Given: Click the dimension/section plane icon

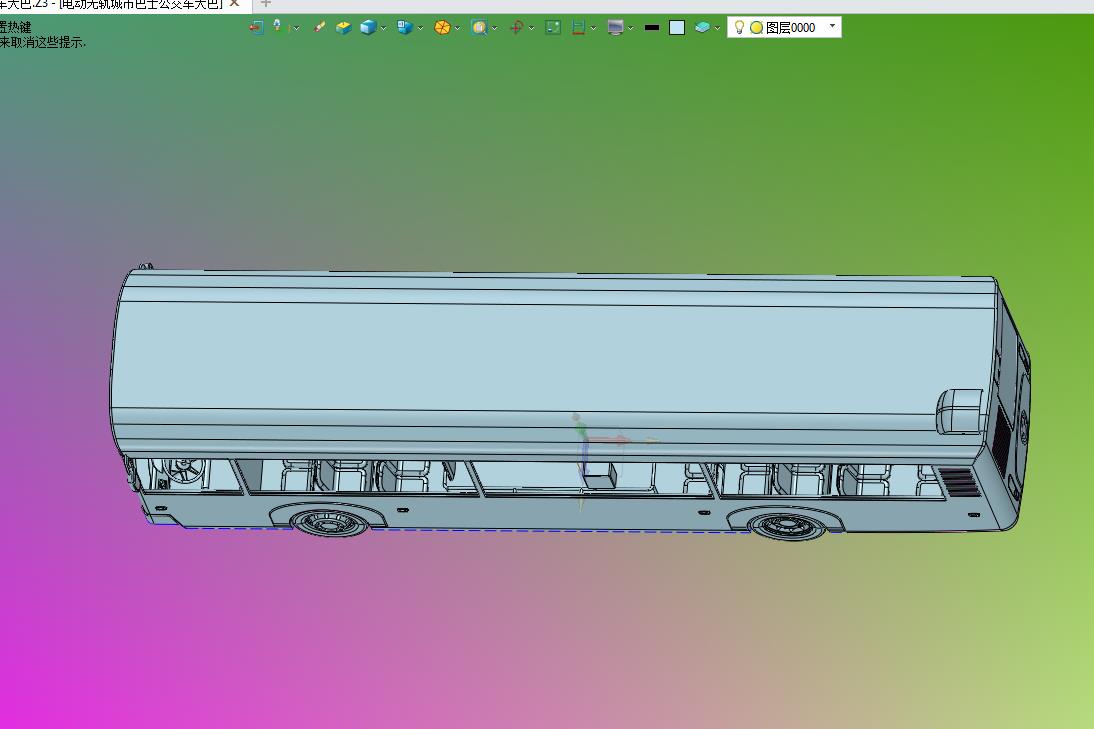Looking at the screenshot, I should tap(578, 27).
